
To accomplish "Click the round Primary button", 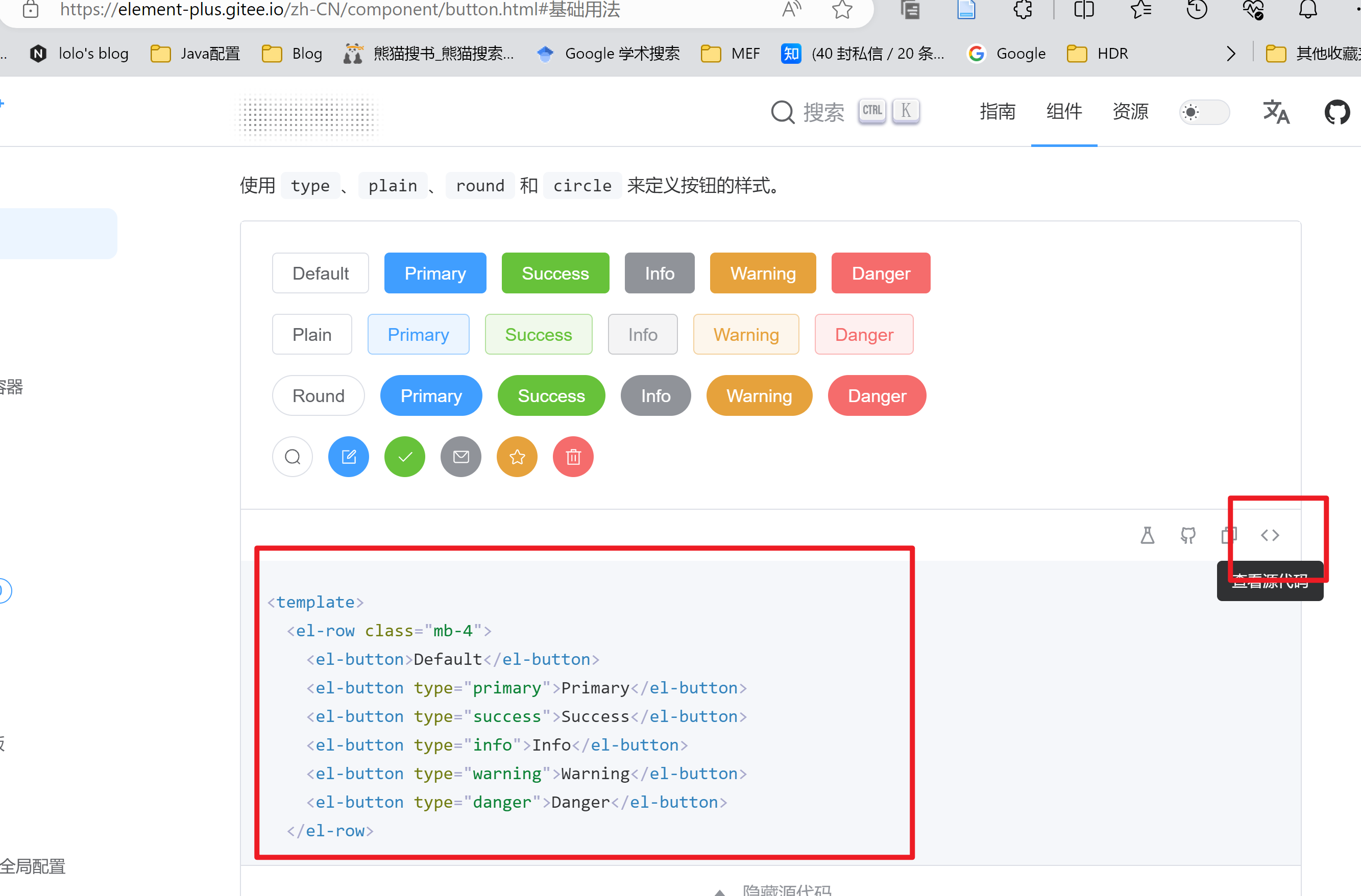I will click(431, 395).
